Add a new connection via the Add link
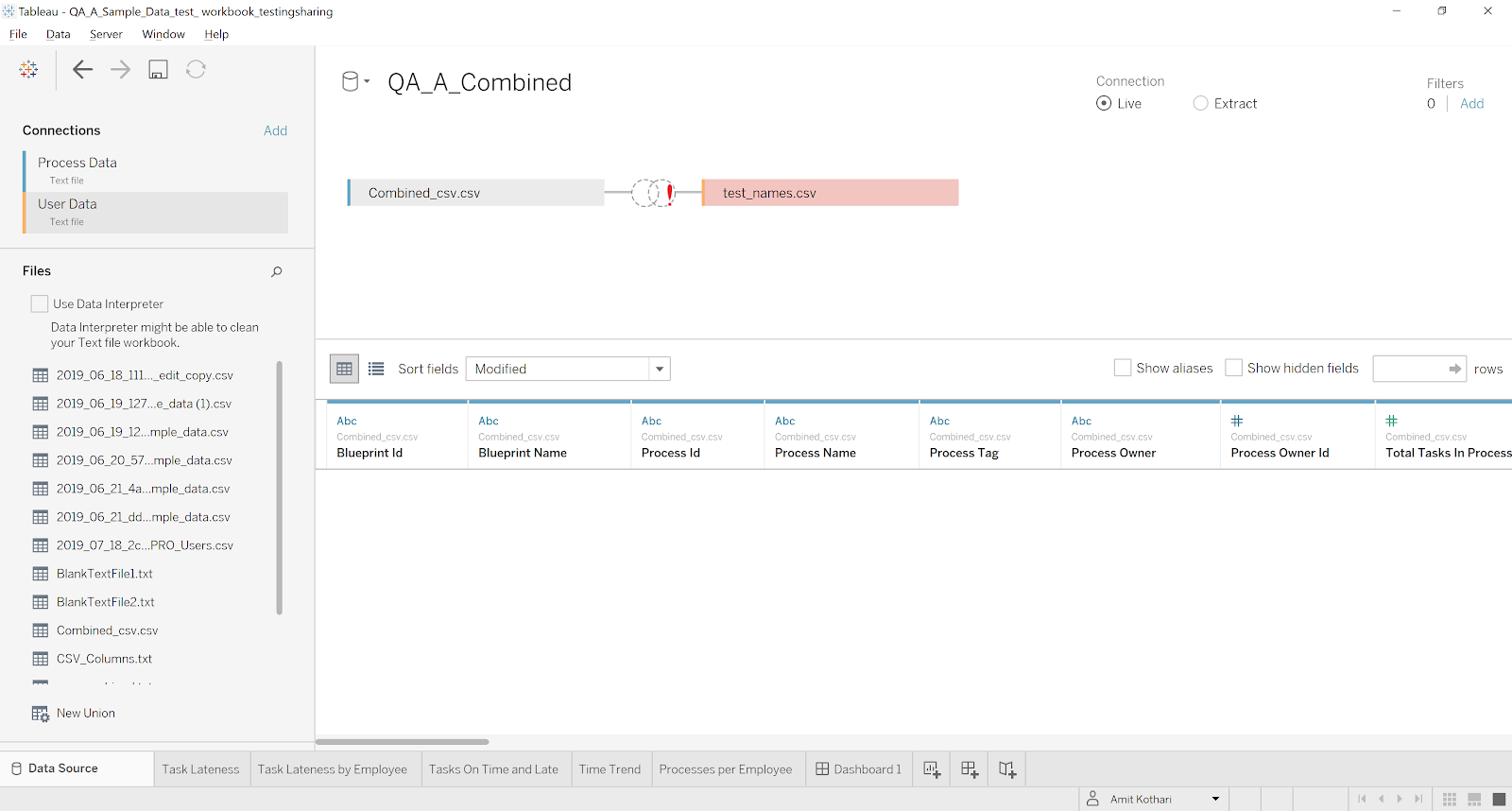 tap(276, 130)
